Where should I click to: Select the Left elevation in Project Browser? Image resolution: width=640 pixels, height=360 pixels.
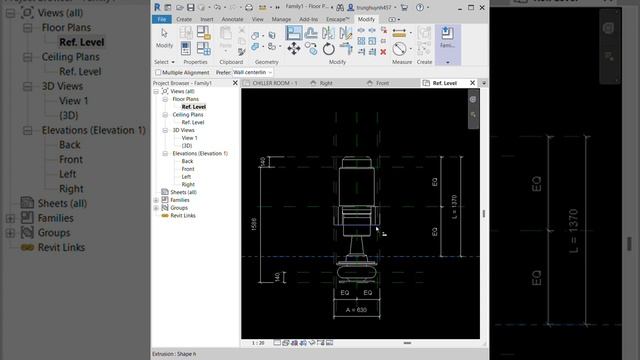click(186, 177)
